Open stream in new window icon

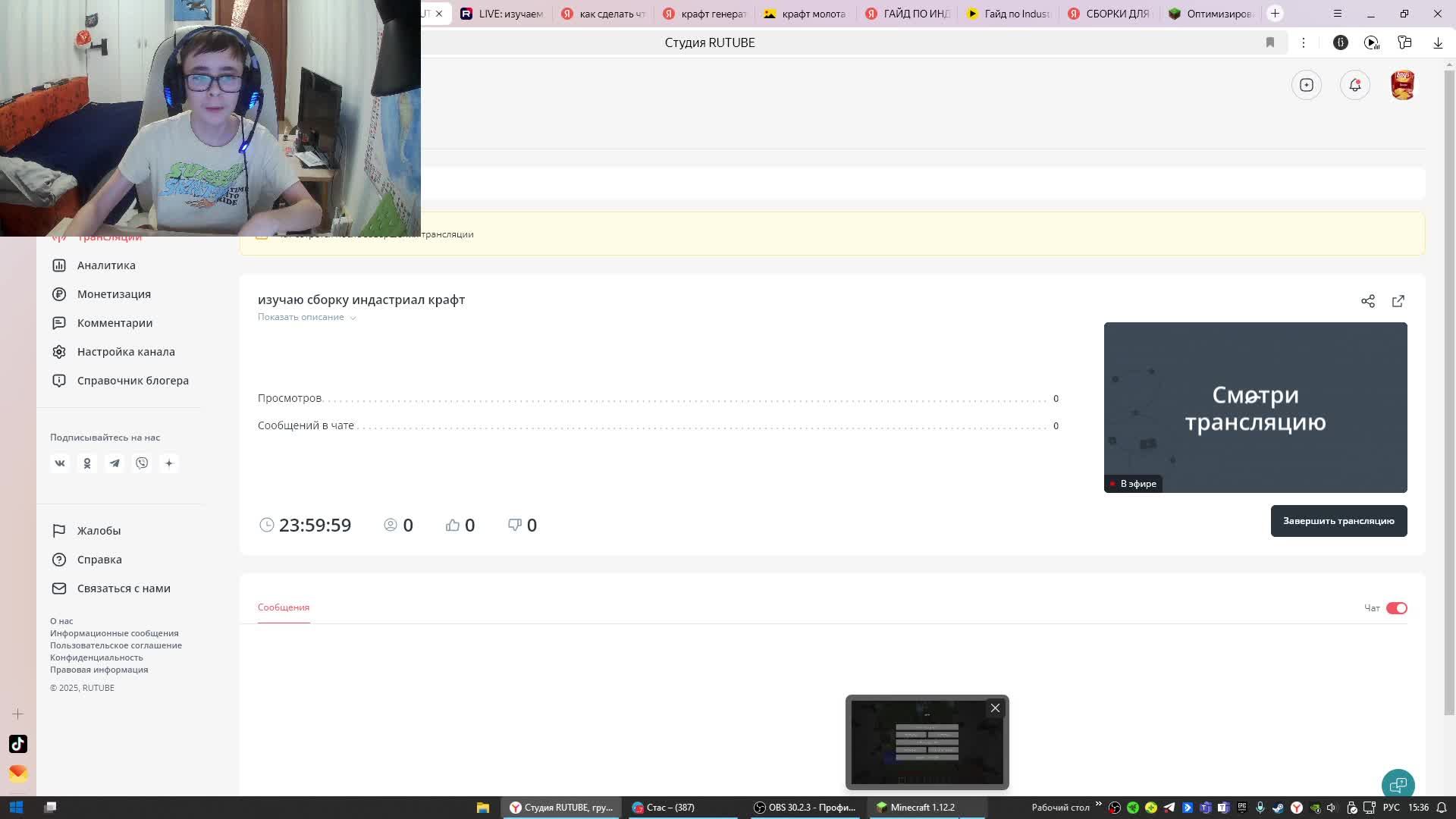[1398, 301]
